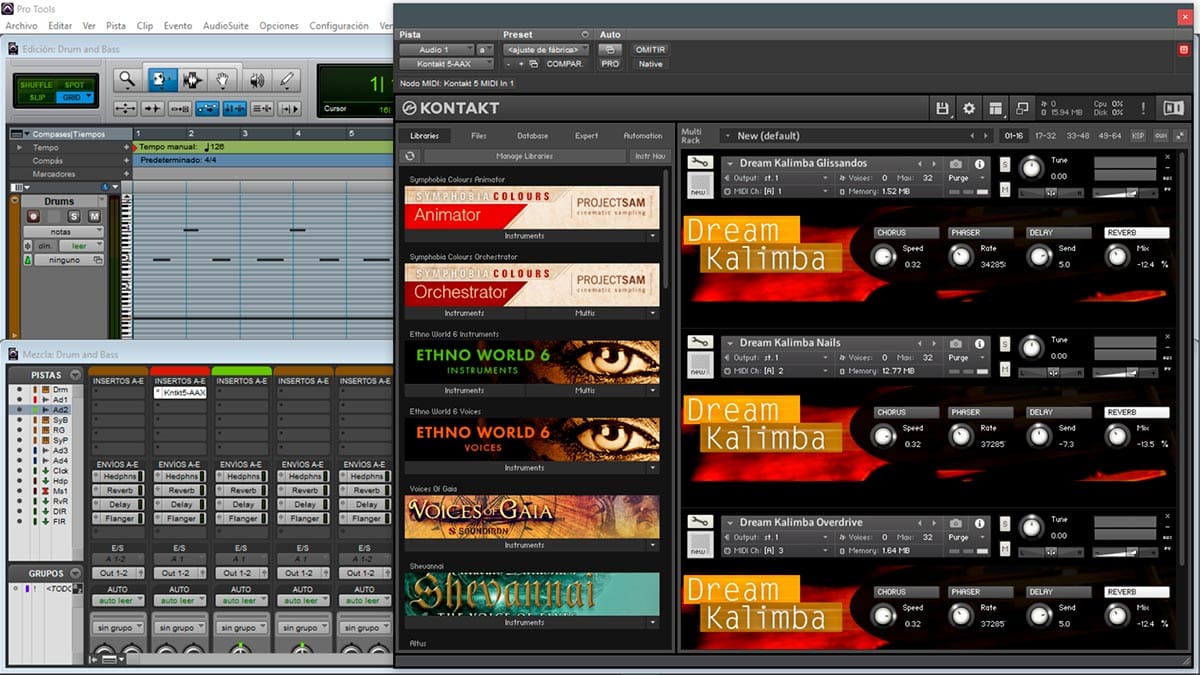
Task: Open wrench edit mode for Dream Kalimba Overdrive
Action: tap(701, 523)
